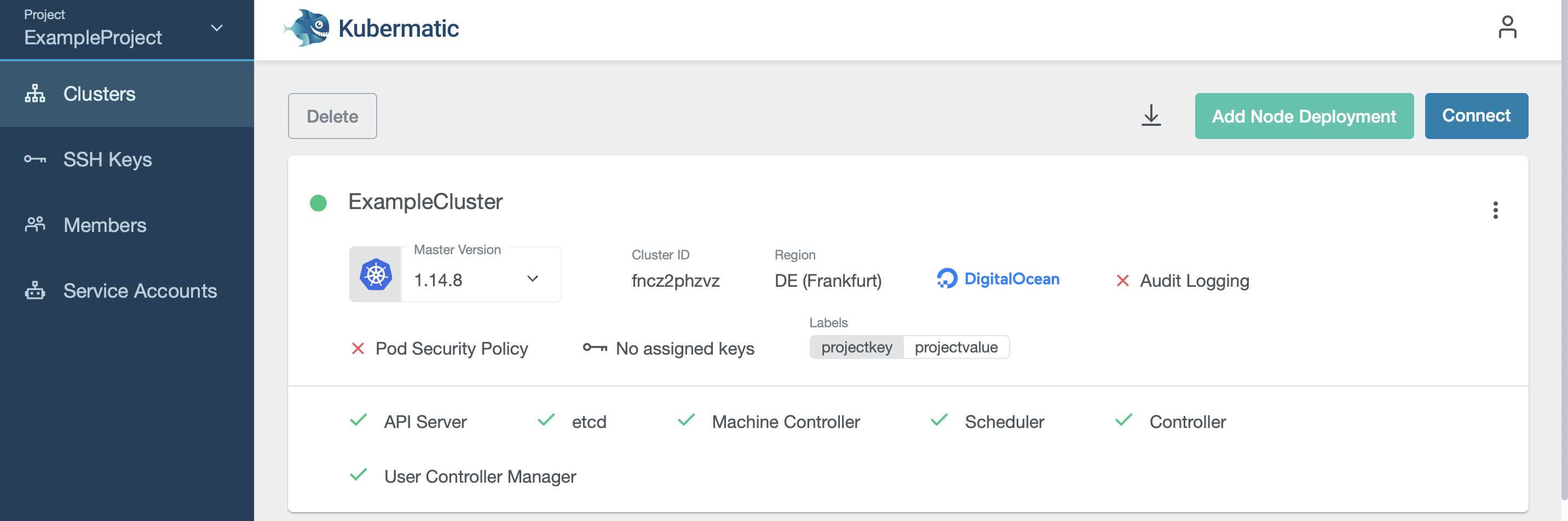1568x521 pixels.
Task: Click the User Controller Manager green checkmark
Action: [359, 474]
